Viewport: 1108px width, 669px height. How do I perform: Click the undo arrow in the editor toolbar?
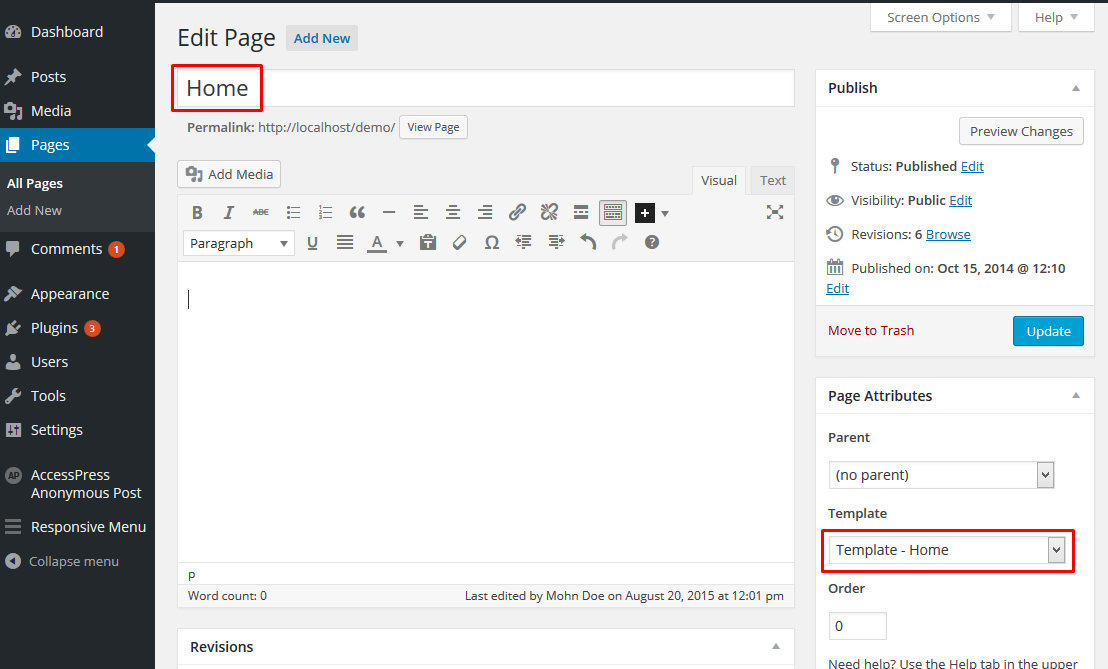588,242
